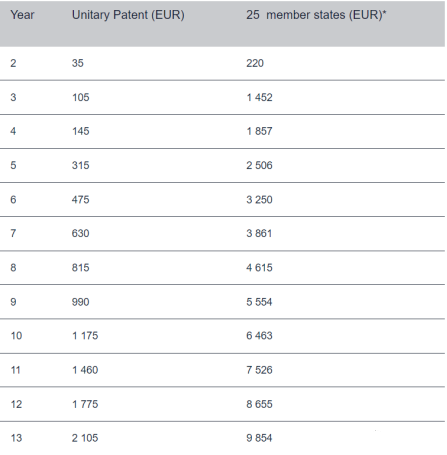Click the 9 854 value in year 13

(x=259, y=438)
